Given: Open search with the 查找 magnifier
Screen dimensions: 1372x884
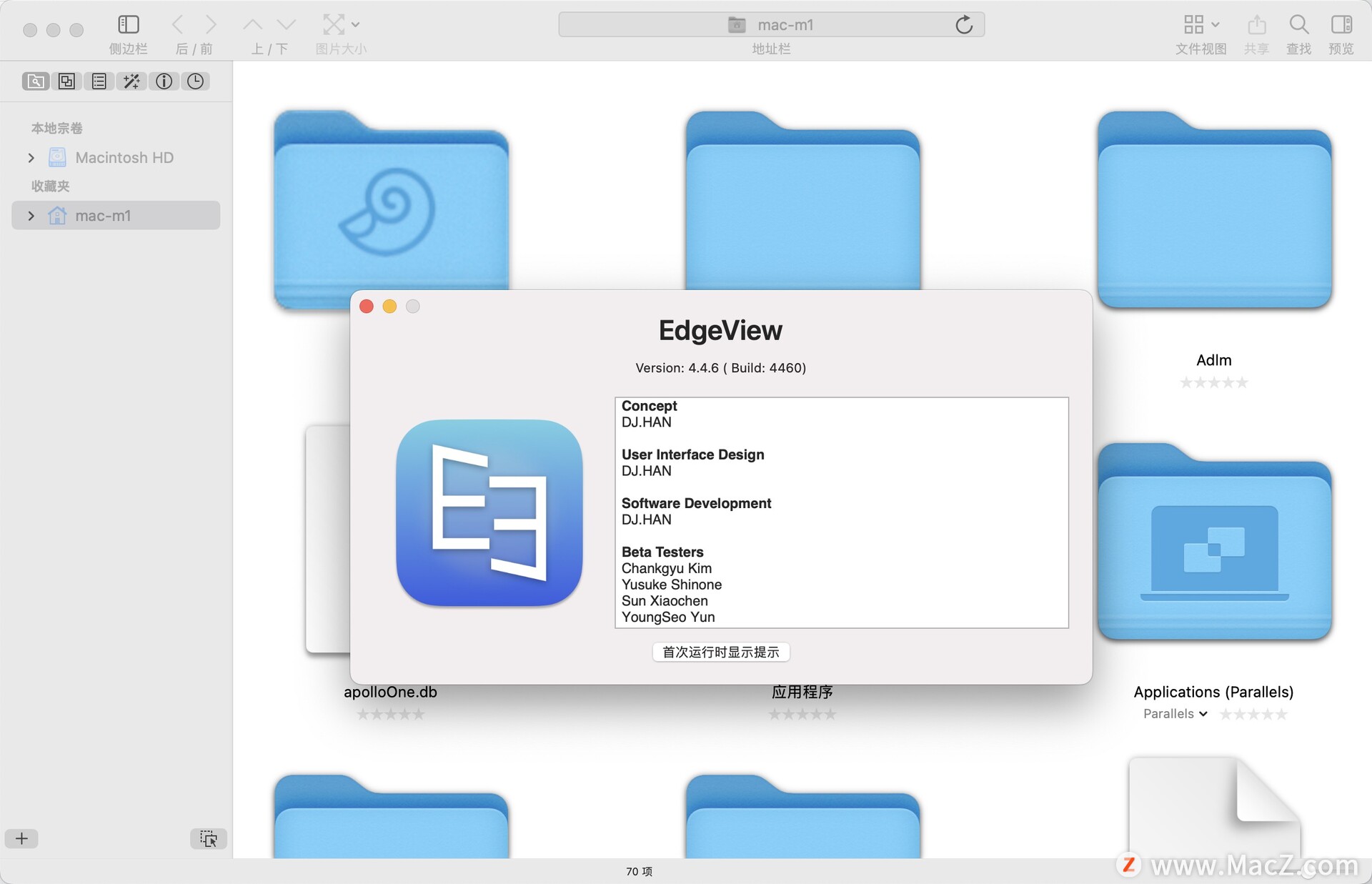Looking at the screenshot, I should click(x=1298, y=24).
